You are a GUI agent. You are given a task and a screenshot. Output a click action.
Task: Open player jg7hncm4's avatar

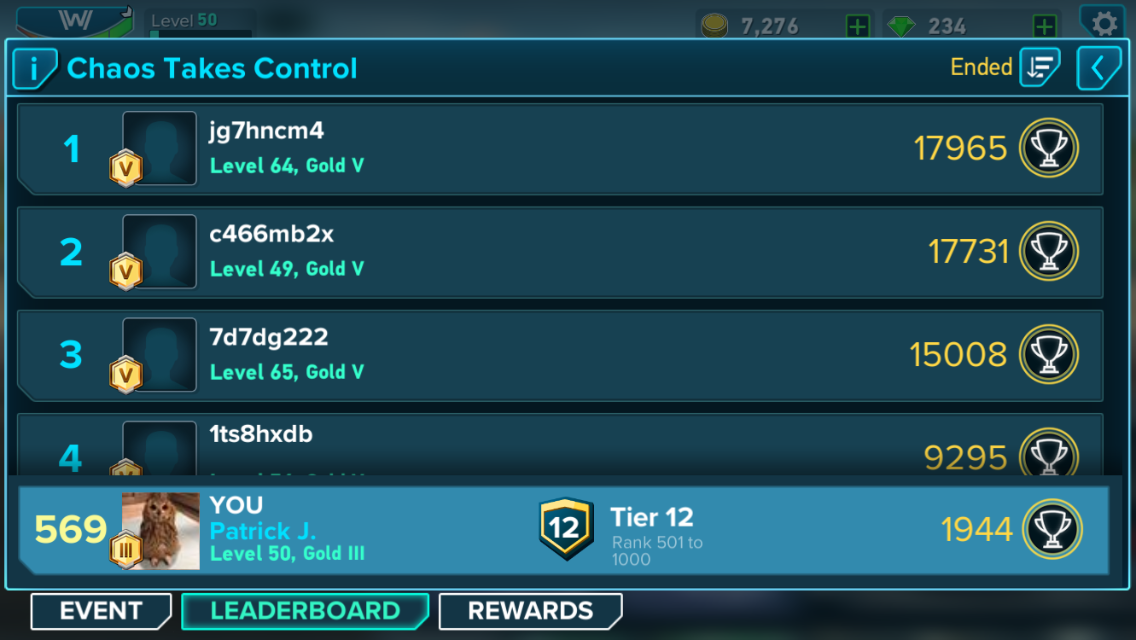click(x=159, y=148)
